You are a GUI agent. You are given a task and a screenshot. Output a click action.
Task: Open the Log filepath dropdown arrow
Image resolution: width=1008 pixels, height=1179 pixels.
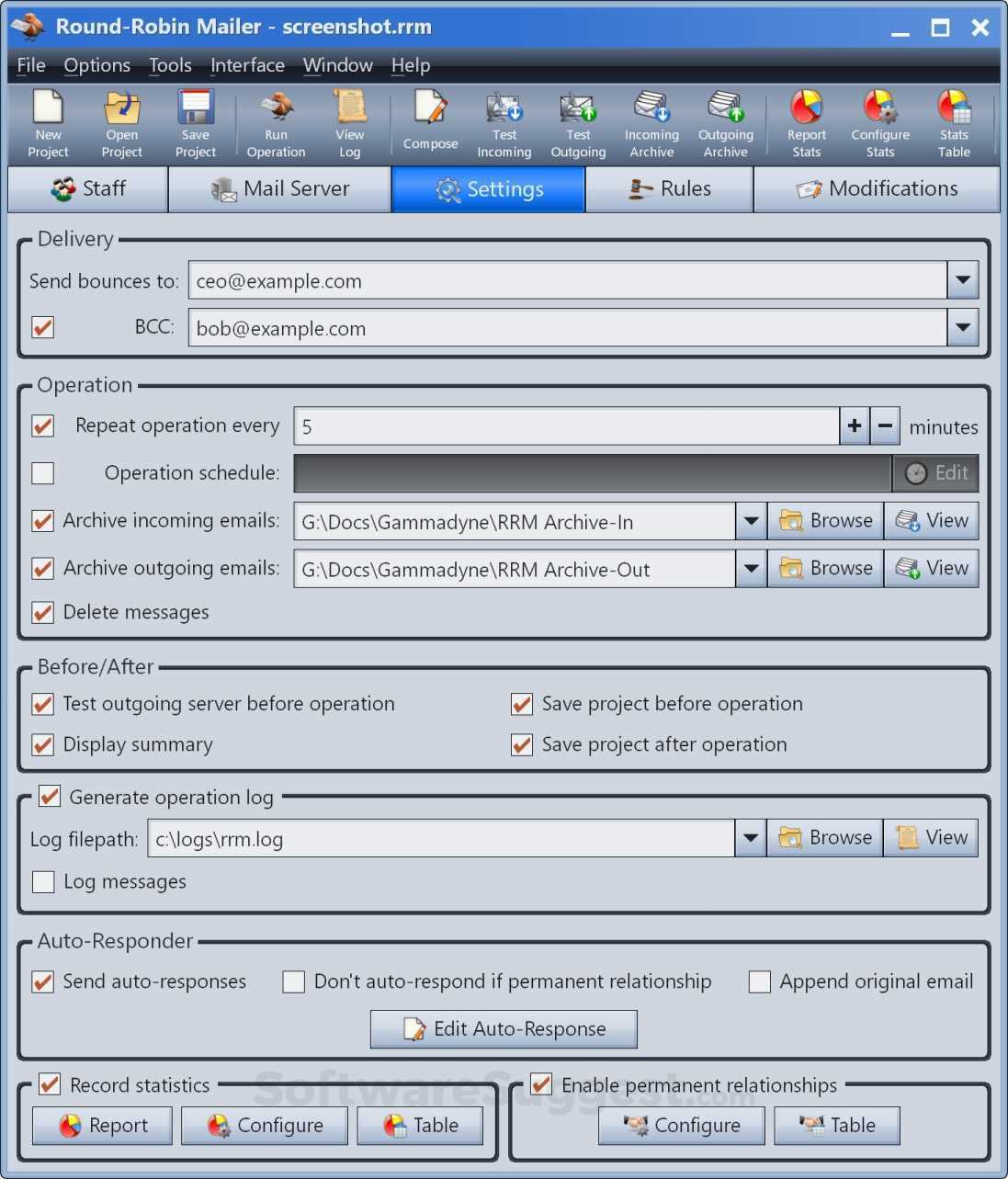(751, 838)
